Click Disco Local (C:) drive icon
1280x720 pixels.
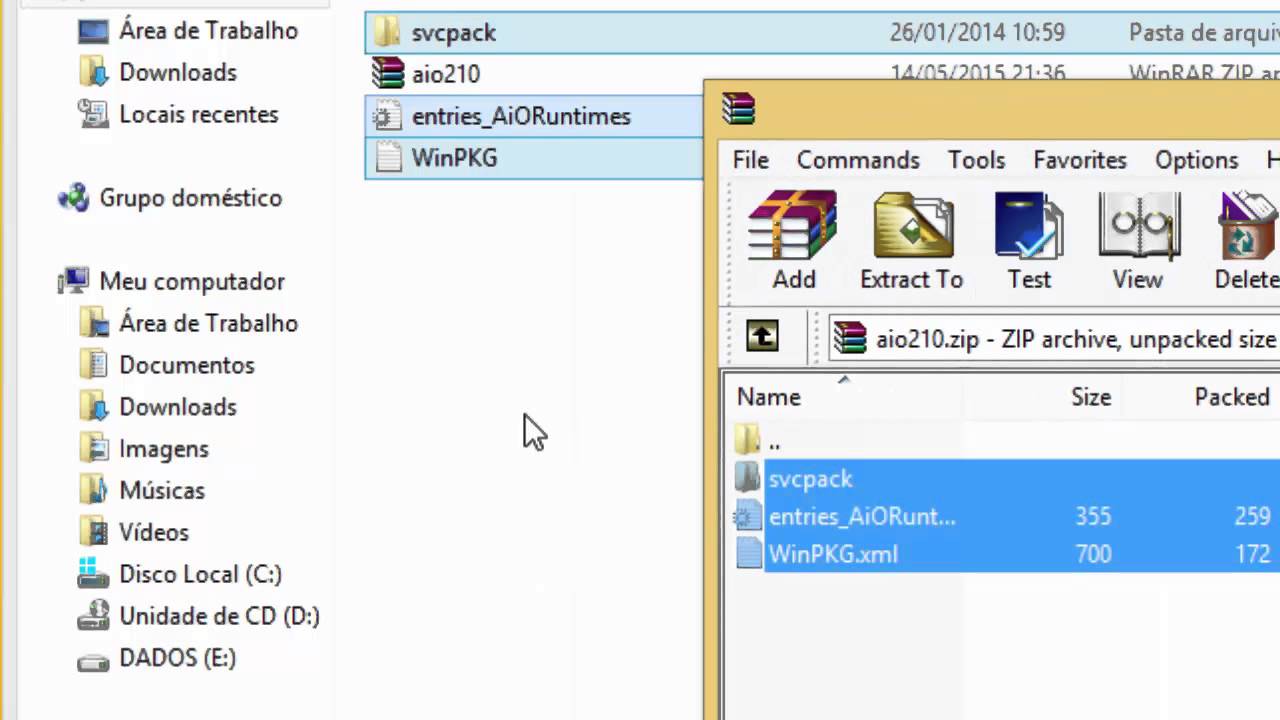point(93,575)
